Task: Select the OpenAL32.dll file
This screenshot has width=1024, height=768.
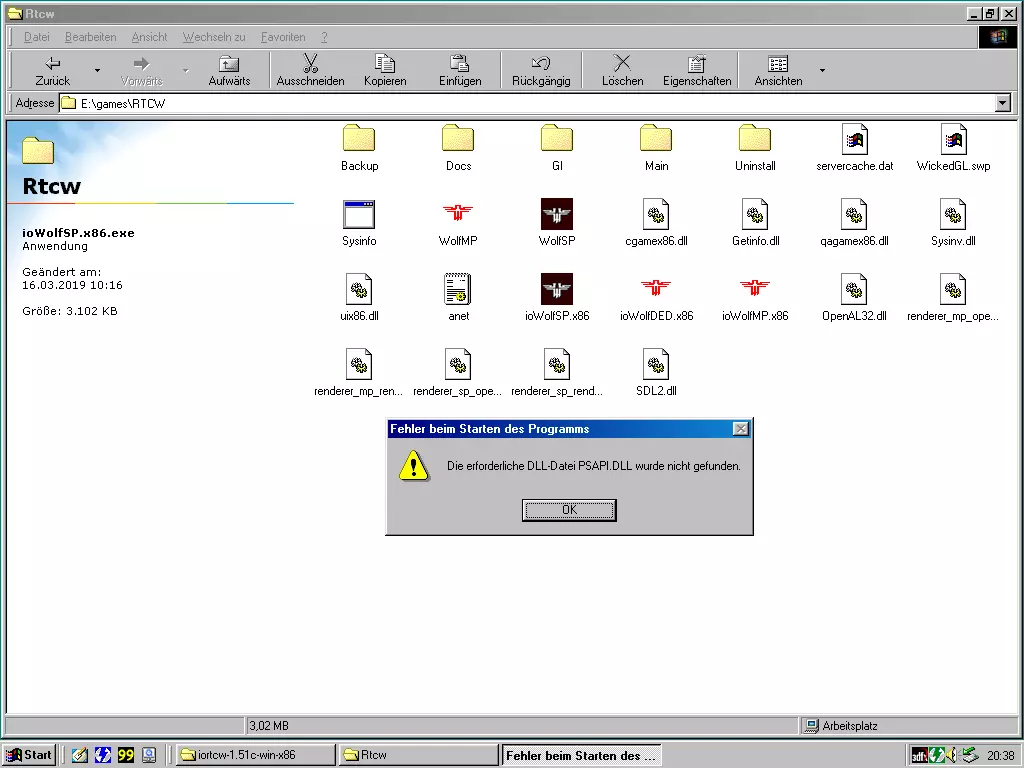Action: point(854,298)
